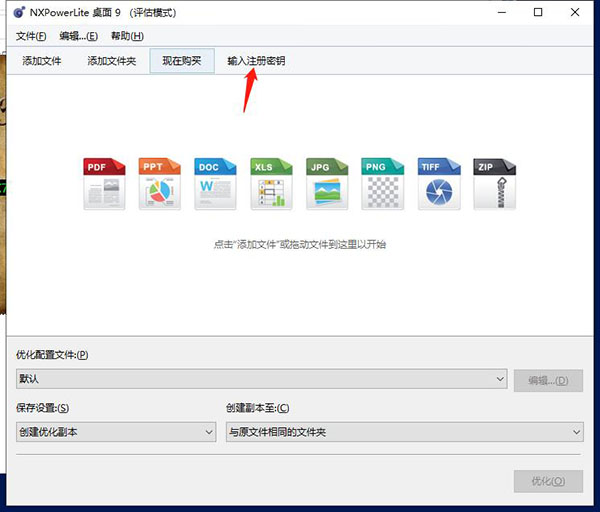Click the PPT file type icon
This screenshot has height=512, width=600.
pyautogui.click(x=161, y=183)
